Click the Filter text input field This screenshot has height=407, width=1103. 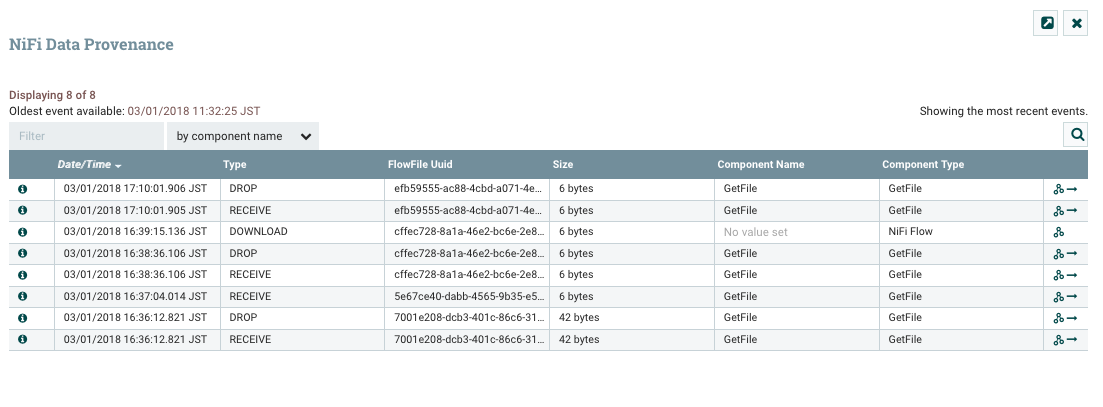pos(86,136)
